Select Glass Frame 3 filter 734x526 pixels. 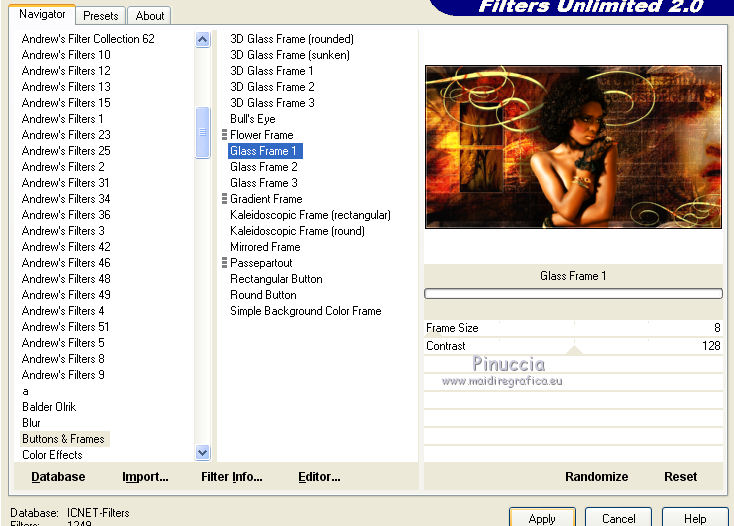pos(264,183)
